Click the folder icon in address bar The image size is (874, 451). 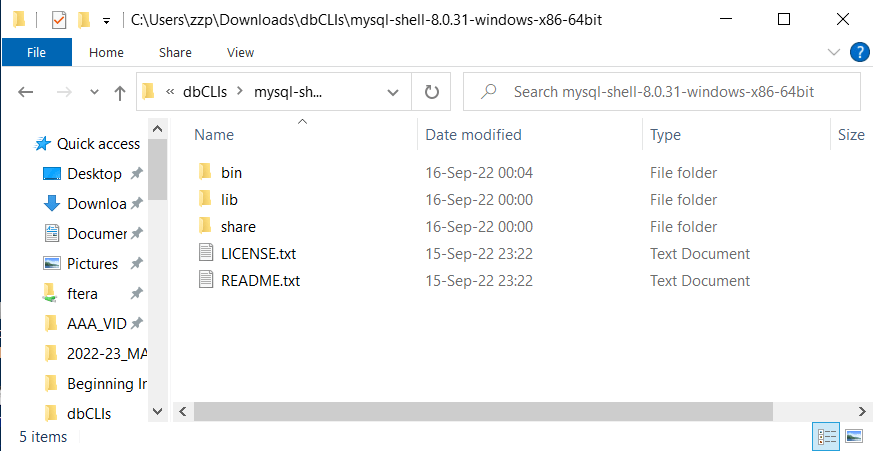point(149,91)
